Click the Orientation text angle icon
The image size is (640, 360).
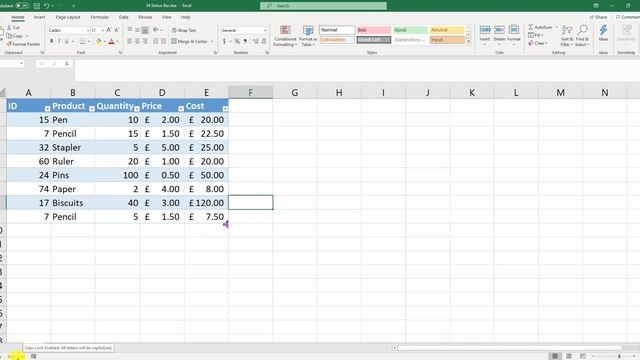pos(156,30)
